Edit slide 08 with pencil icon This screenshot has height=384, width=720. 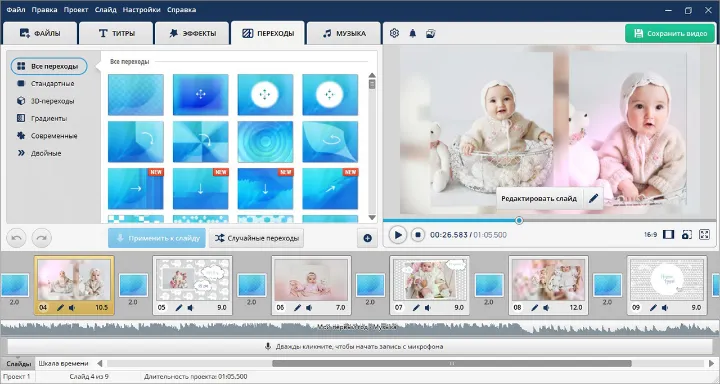534,307
